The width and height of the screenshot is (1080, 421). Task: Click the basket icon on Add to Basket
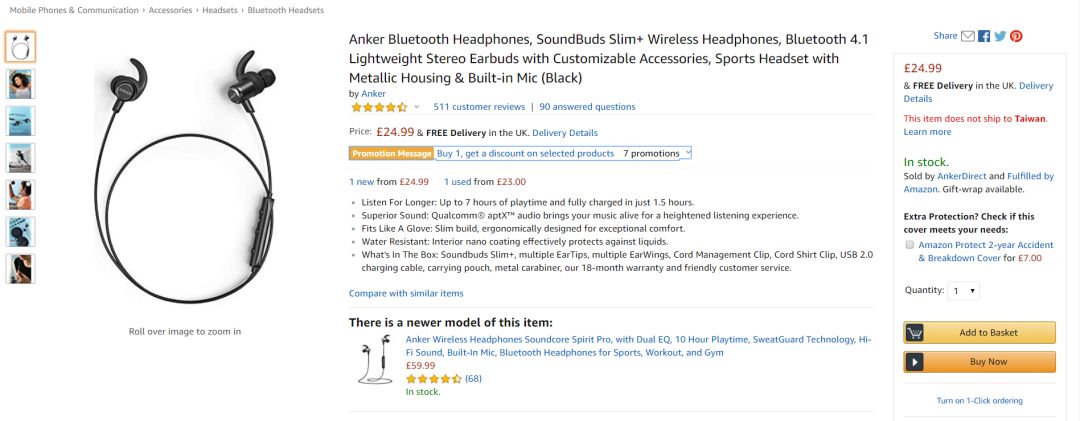pos(916,333)
